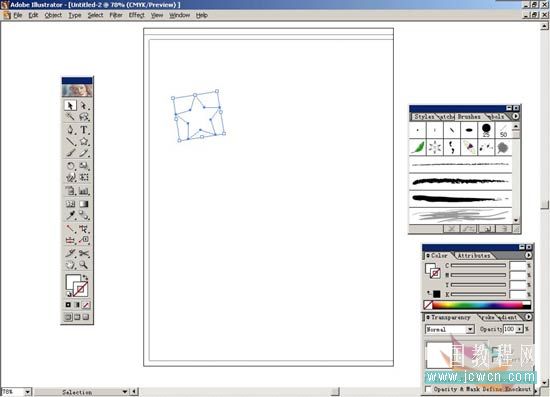Switch to Full Screen Mode button
550x397 pixels.
[86, 317]
